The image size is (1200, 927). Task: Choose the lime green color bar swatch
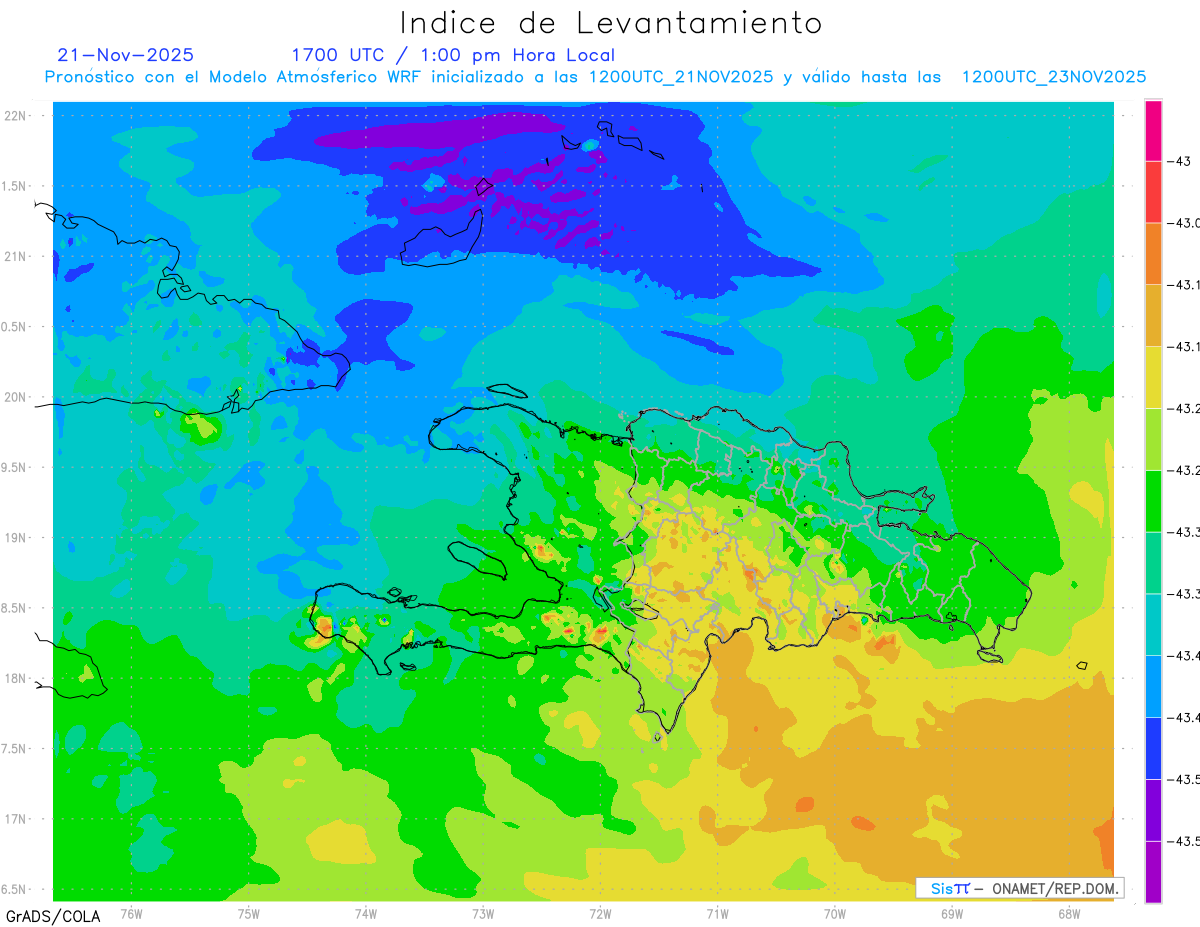1153,439
